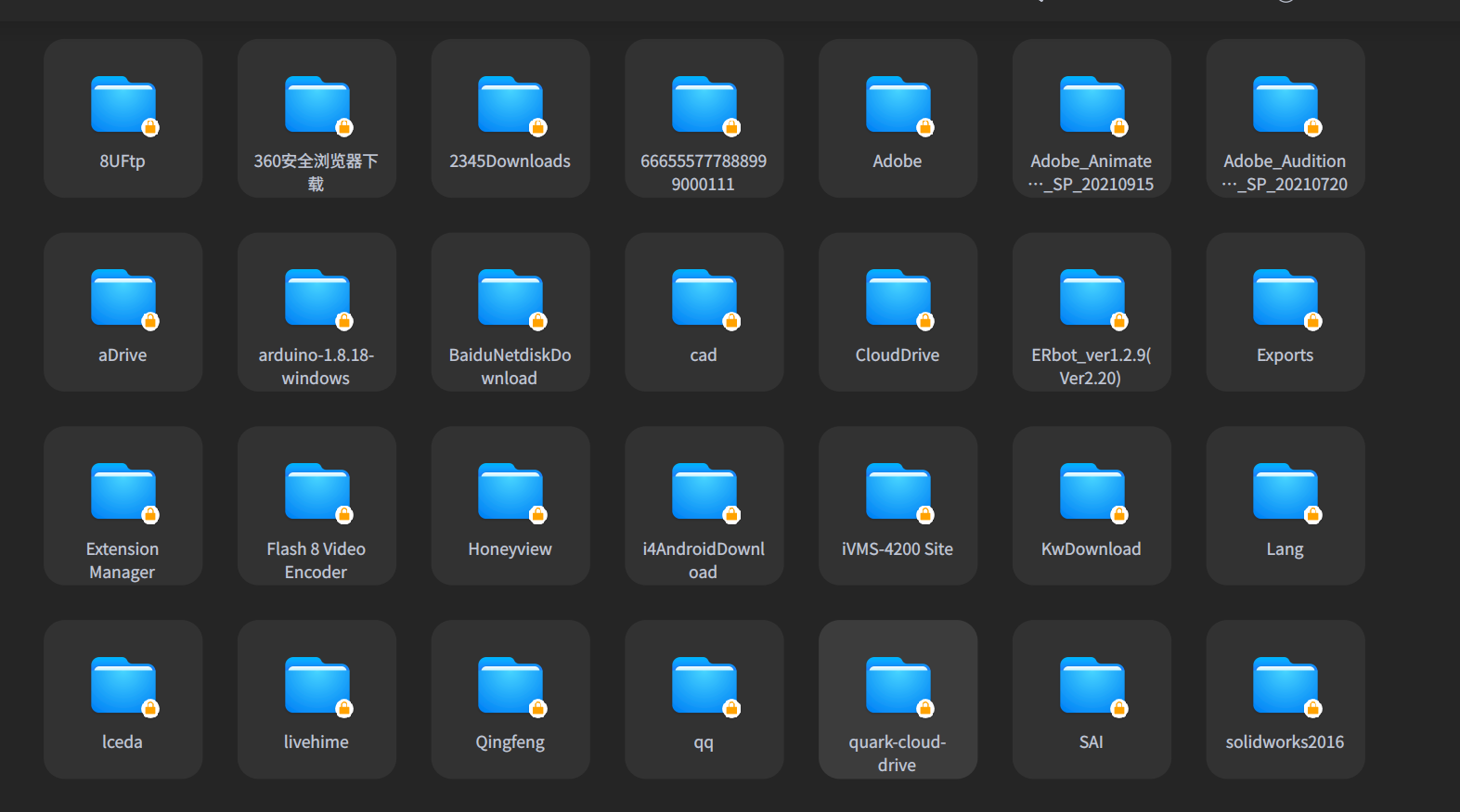Viewport: 1460px width, 812px height.
Task: Open the CloudDrive folder icon
Action: point(898,299)
